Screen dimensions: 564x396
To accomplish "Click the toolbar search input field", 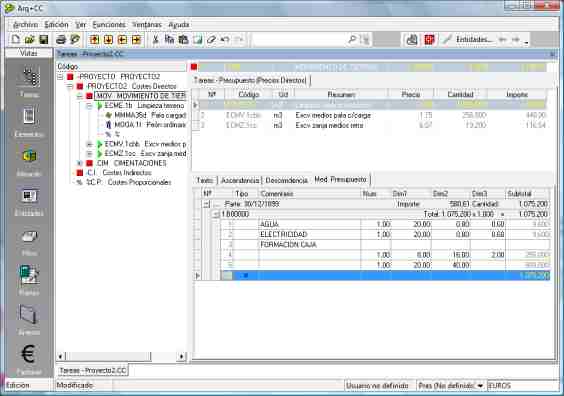I will point(301,40).
